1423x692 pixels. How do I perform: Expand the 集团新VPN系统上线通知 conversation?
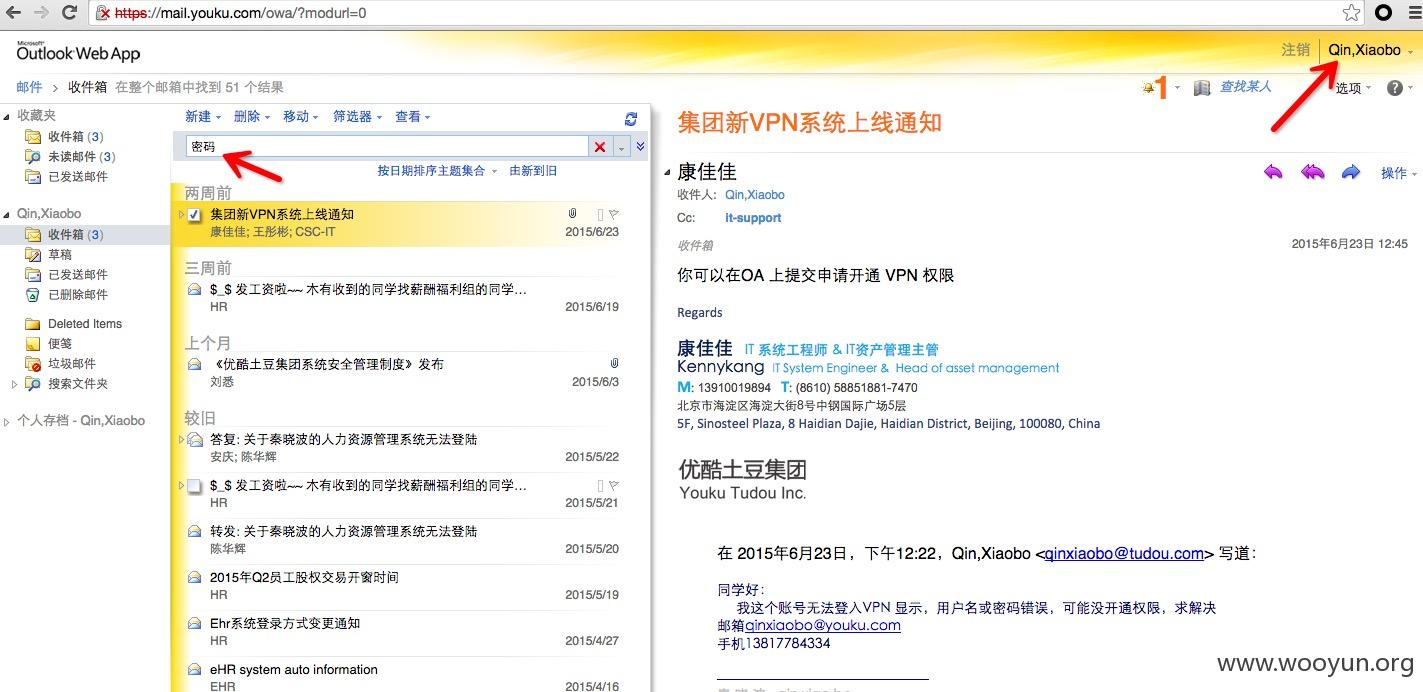pos(181,215)
